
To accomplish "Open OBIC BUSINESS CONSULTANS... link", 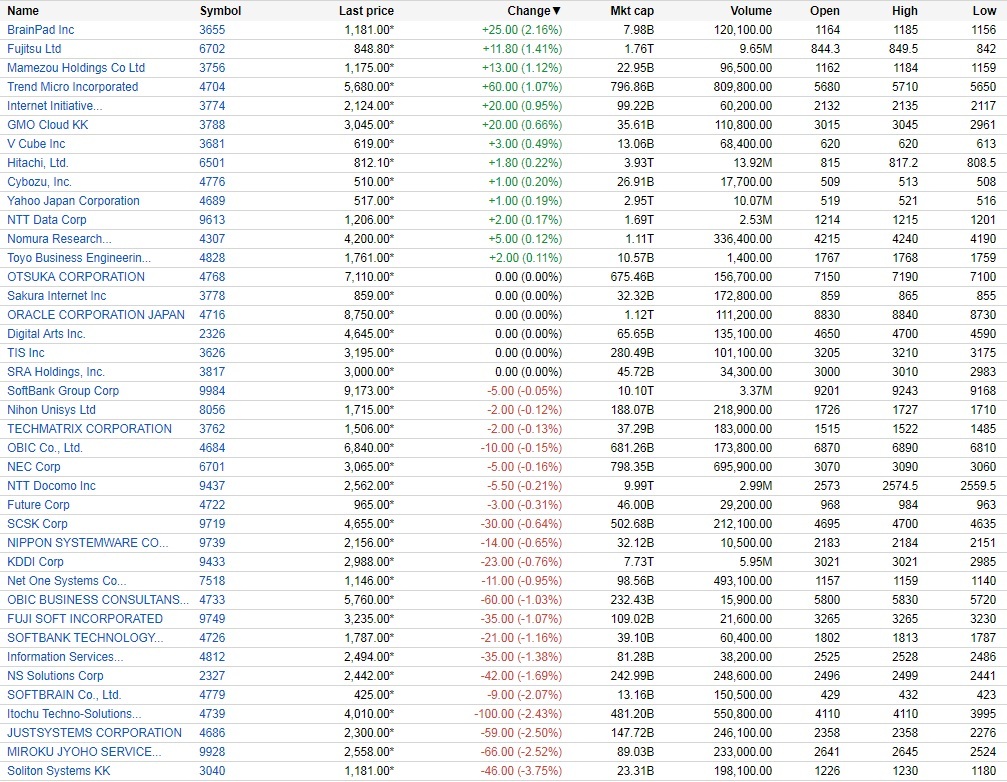I will (98, 600).
